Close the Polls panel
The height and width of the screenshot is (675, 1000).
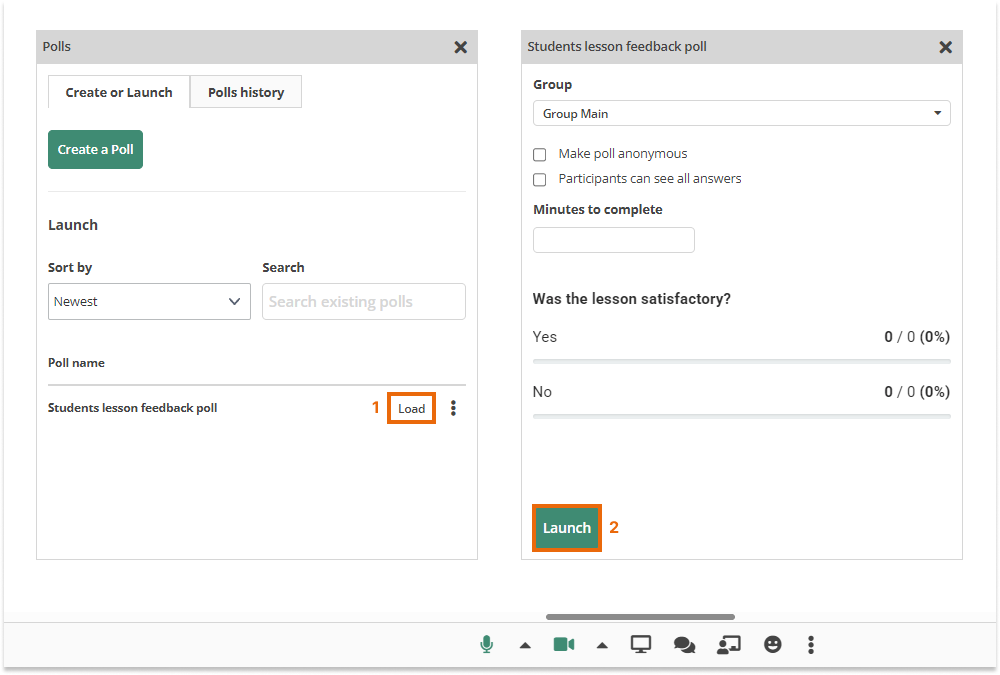click(460, 47)
